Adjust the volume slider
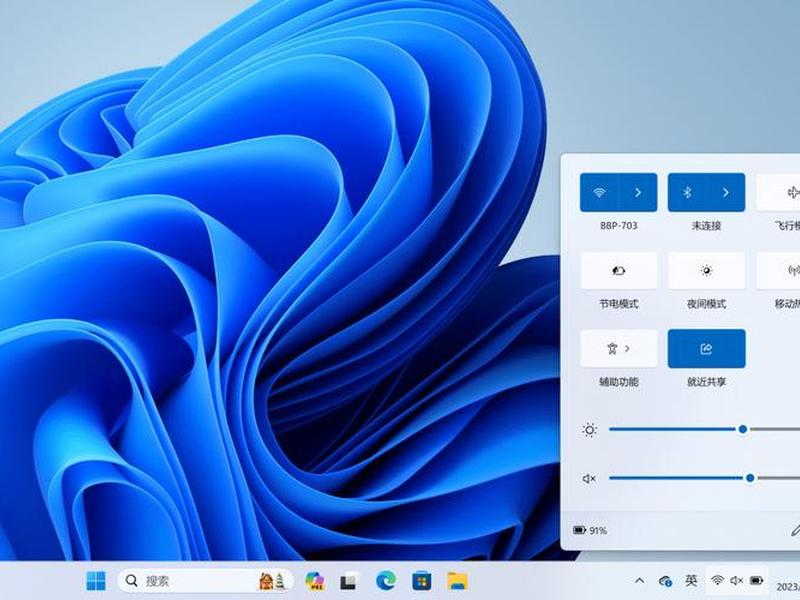 tap(704, 478)
